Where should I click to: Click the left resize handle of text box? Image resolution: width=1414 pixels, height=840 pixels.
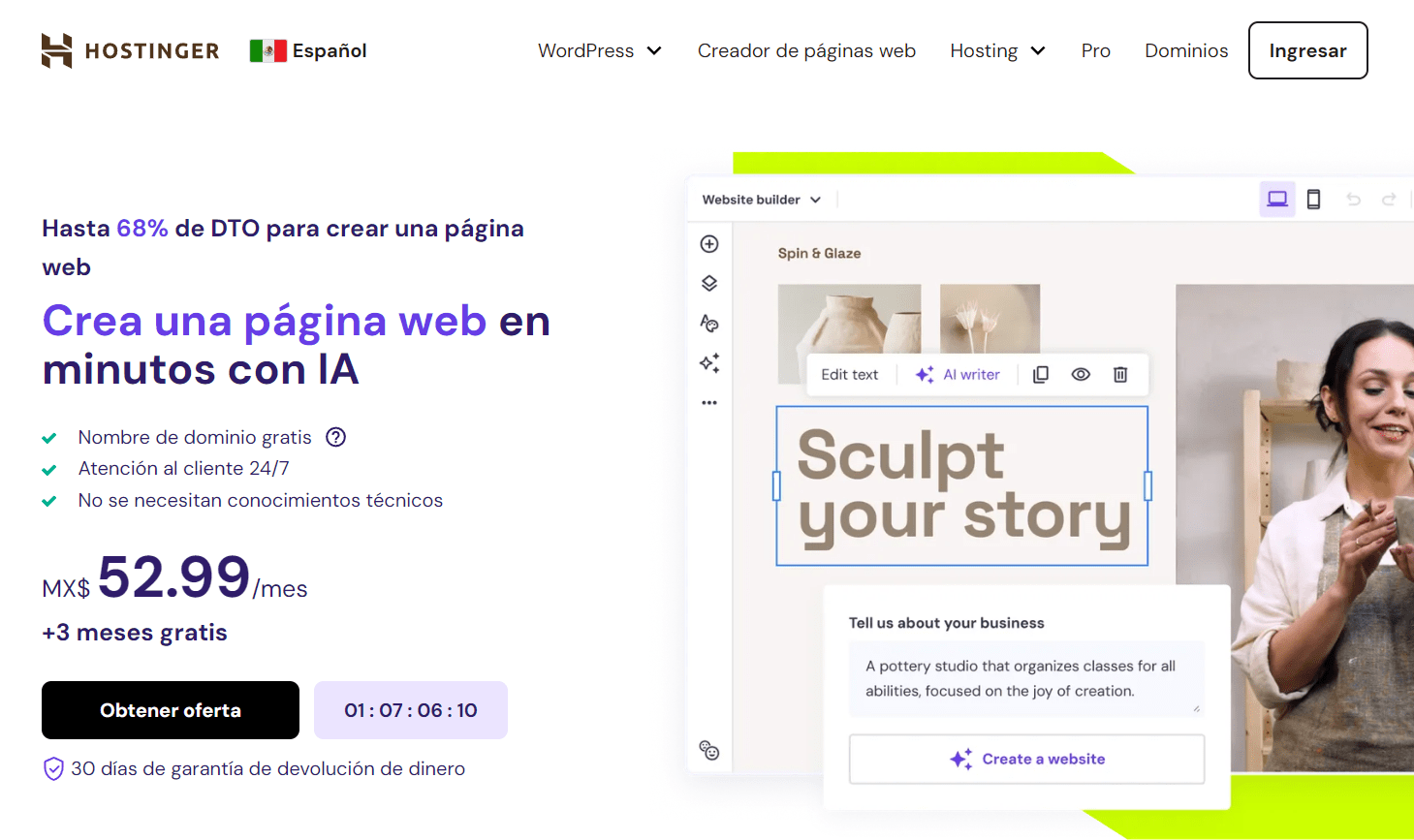click(776, 485)
